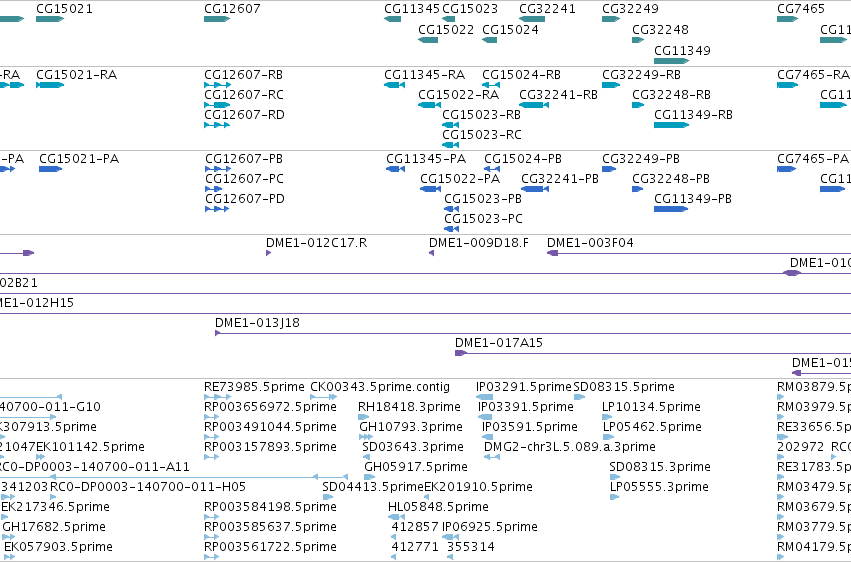Open the CG32248-PB protein label
The width and height of the screenshot is (851, 562).
point(671,178)
